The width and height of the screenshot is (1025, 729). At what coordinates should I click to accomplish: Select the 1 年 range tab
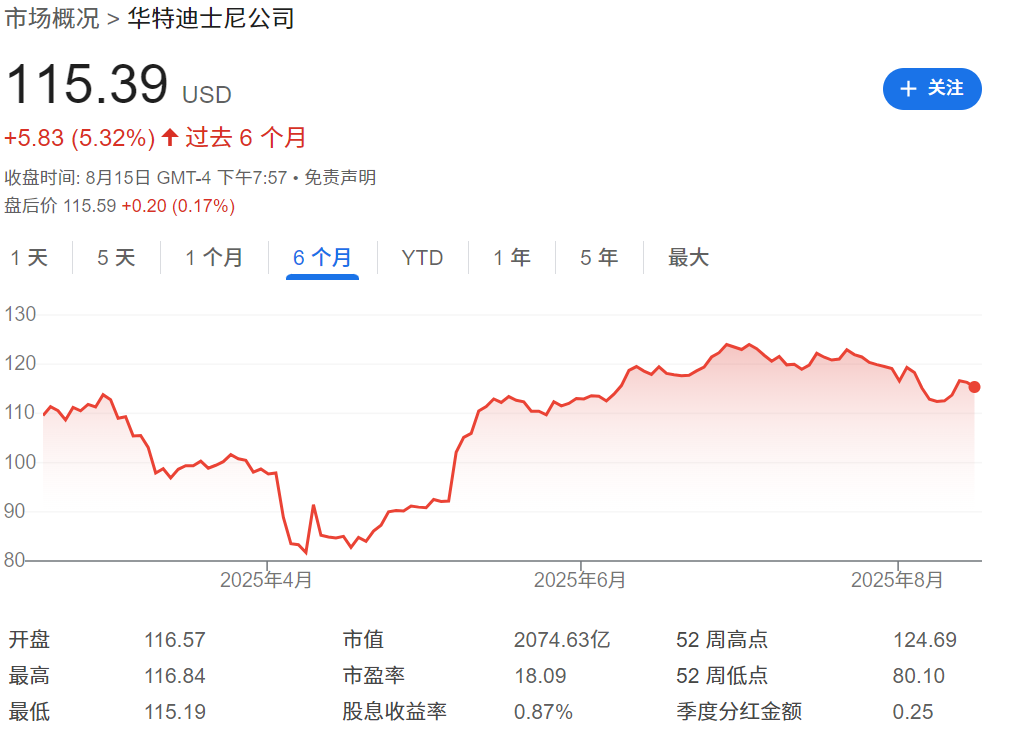(x=512, y=258)
